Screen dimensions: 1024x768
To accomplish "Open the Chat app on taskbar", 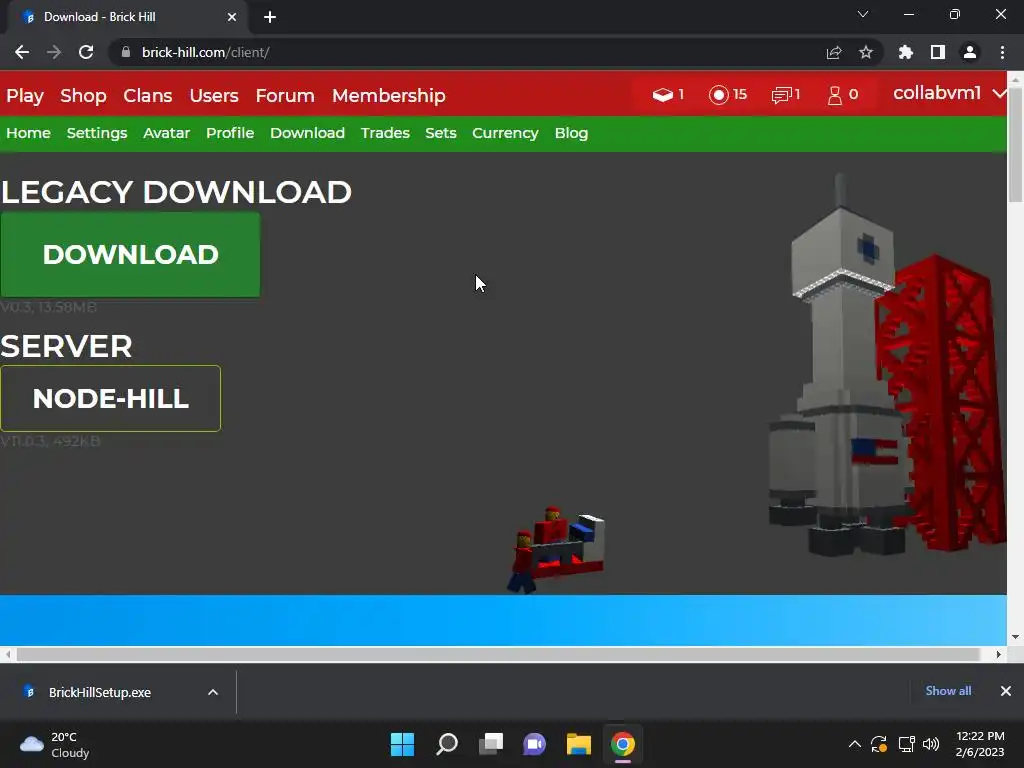I will pos(534,744).
